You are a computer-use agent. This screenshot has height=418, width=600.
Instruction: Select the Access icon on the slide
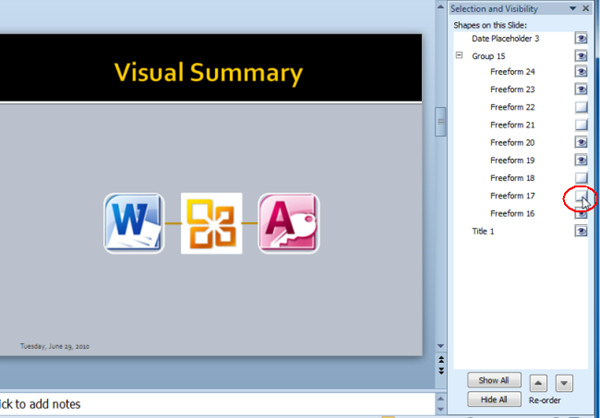pyautogui.click(x=289, y=224)
